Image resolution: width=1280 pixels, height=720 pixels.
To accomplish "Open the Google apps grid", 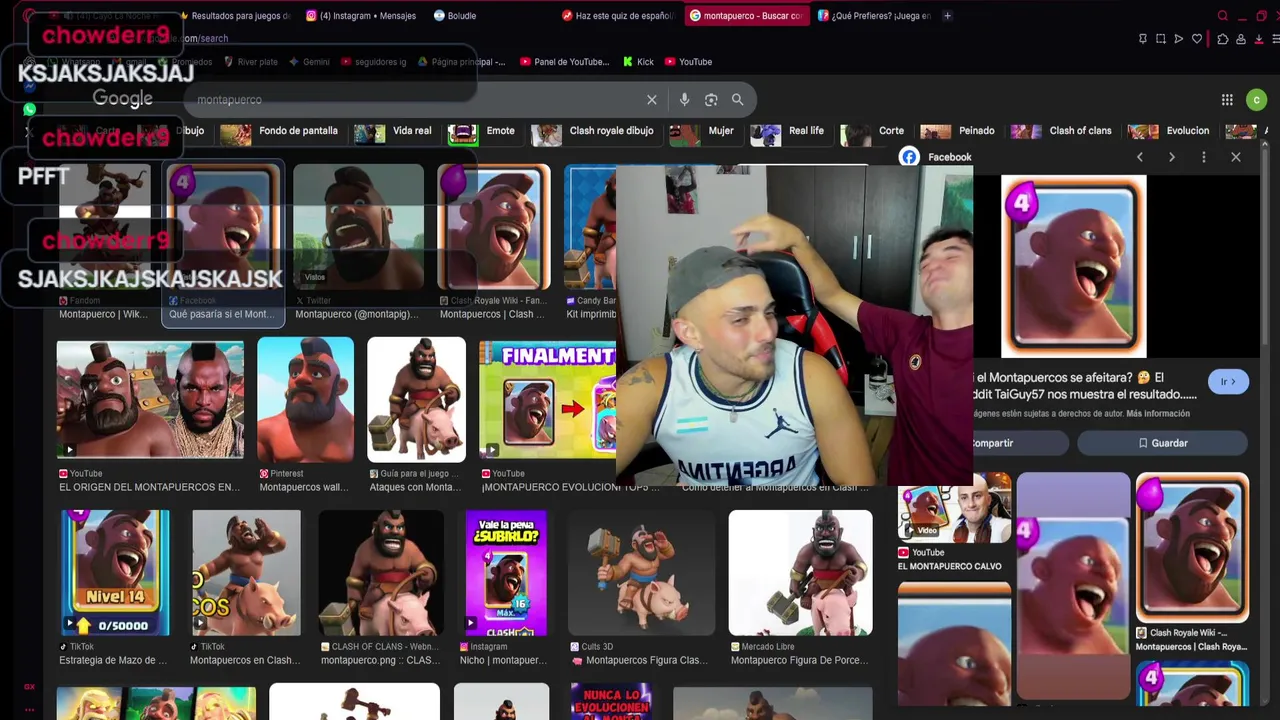I will coord(1227,100).
